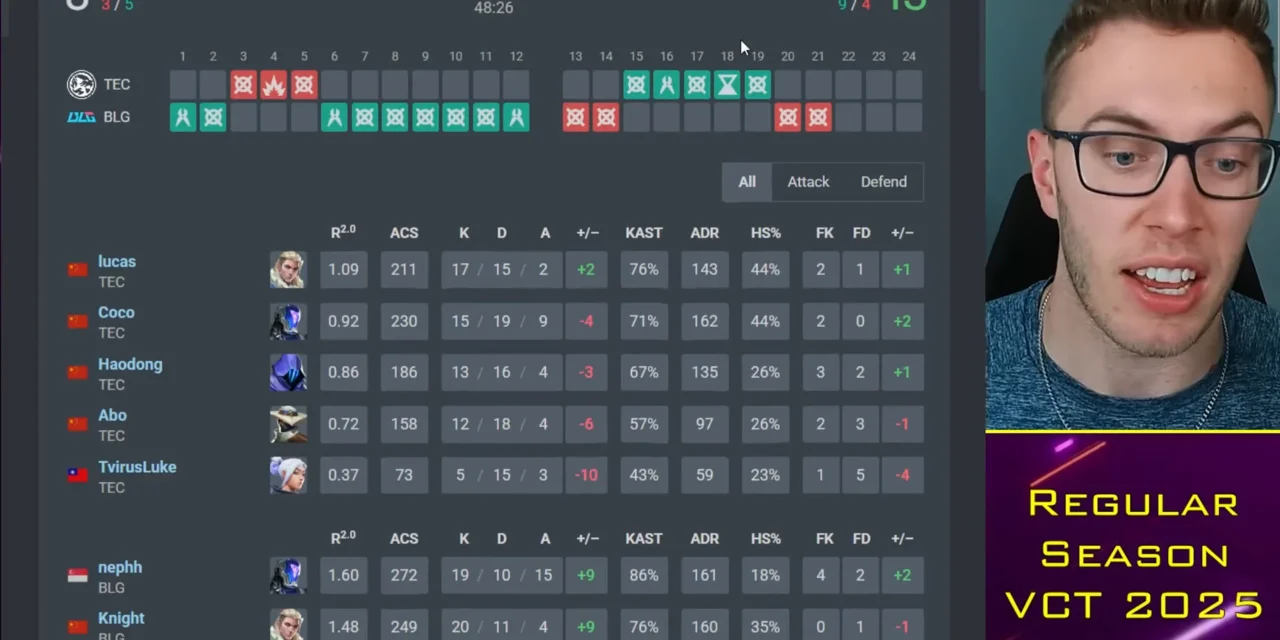Open Haodong player profile link
The image size is (1280, 640).
tap(130, 365)
